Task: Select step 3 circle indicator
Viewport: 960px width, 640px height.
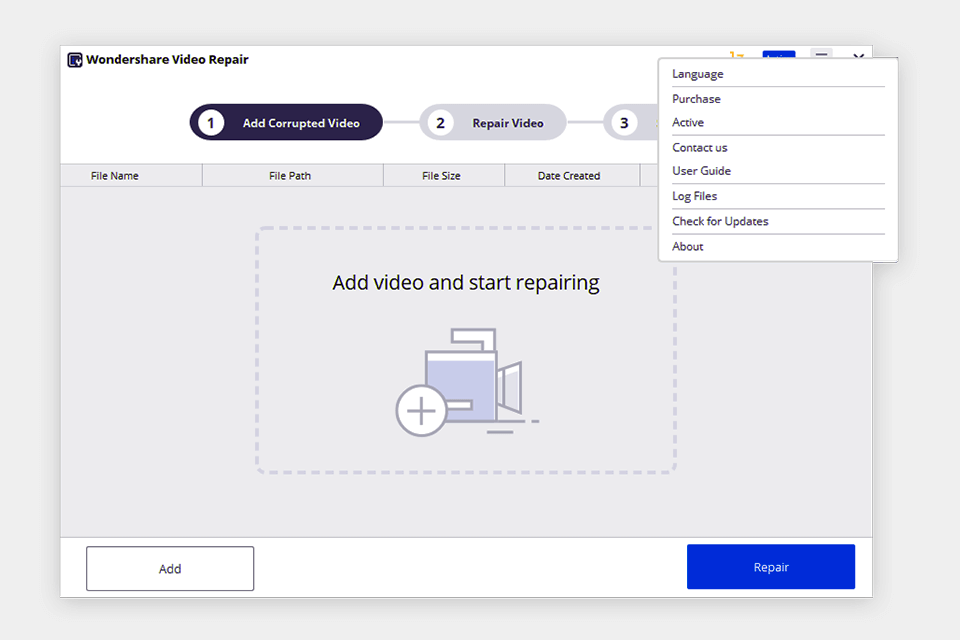Action: 624,122
